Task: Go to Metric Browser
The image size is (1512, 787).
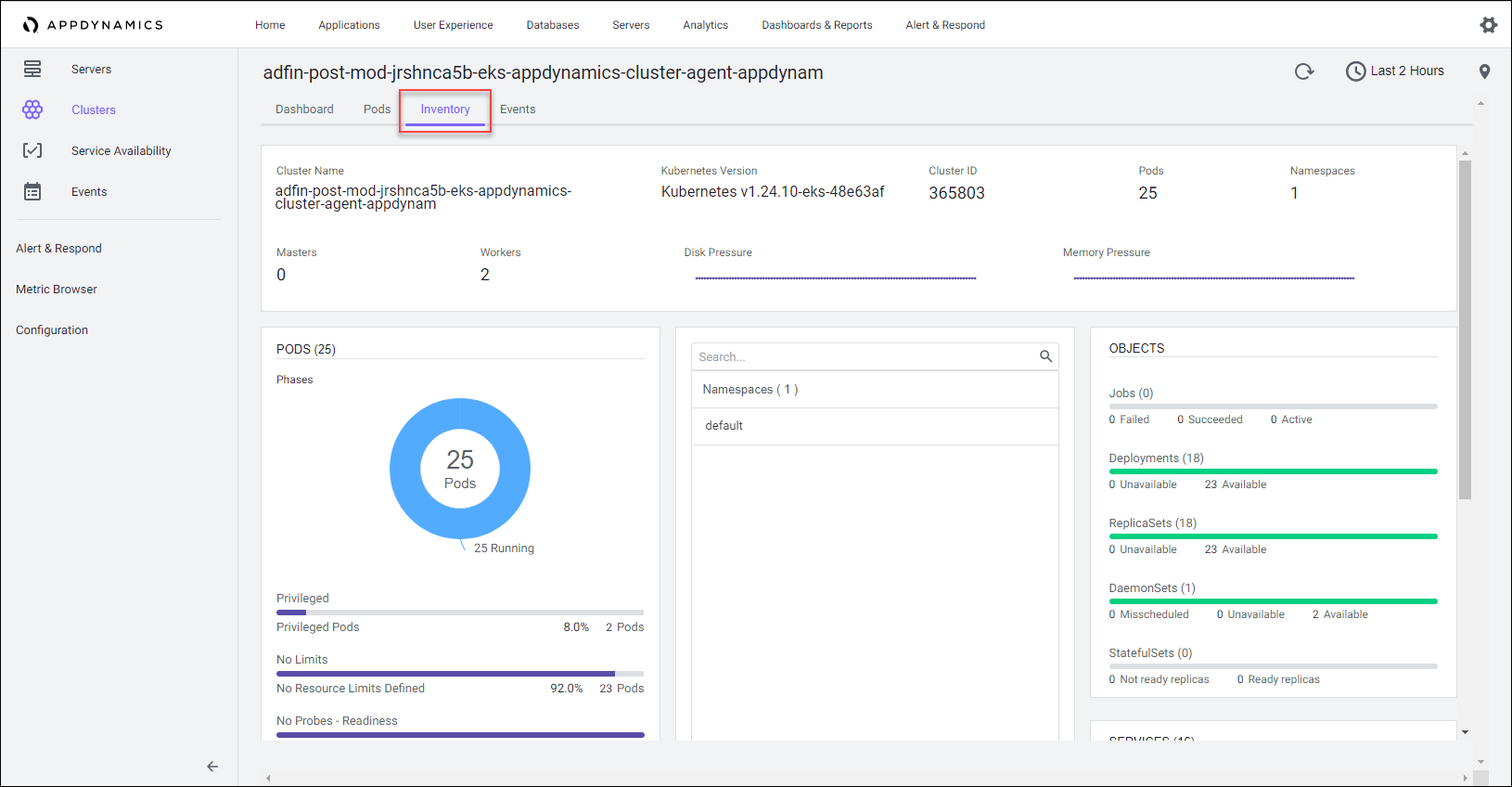Action: click(x=57, y=290)
